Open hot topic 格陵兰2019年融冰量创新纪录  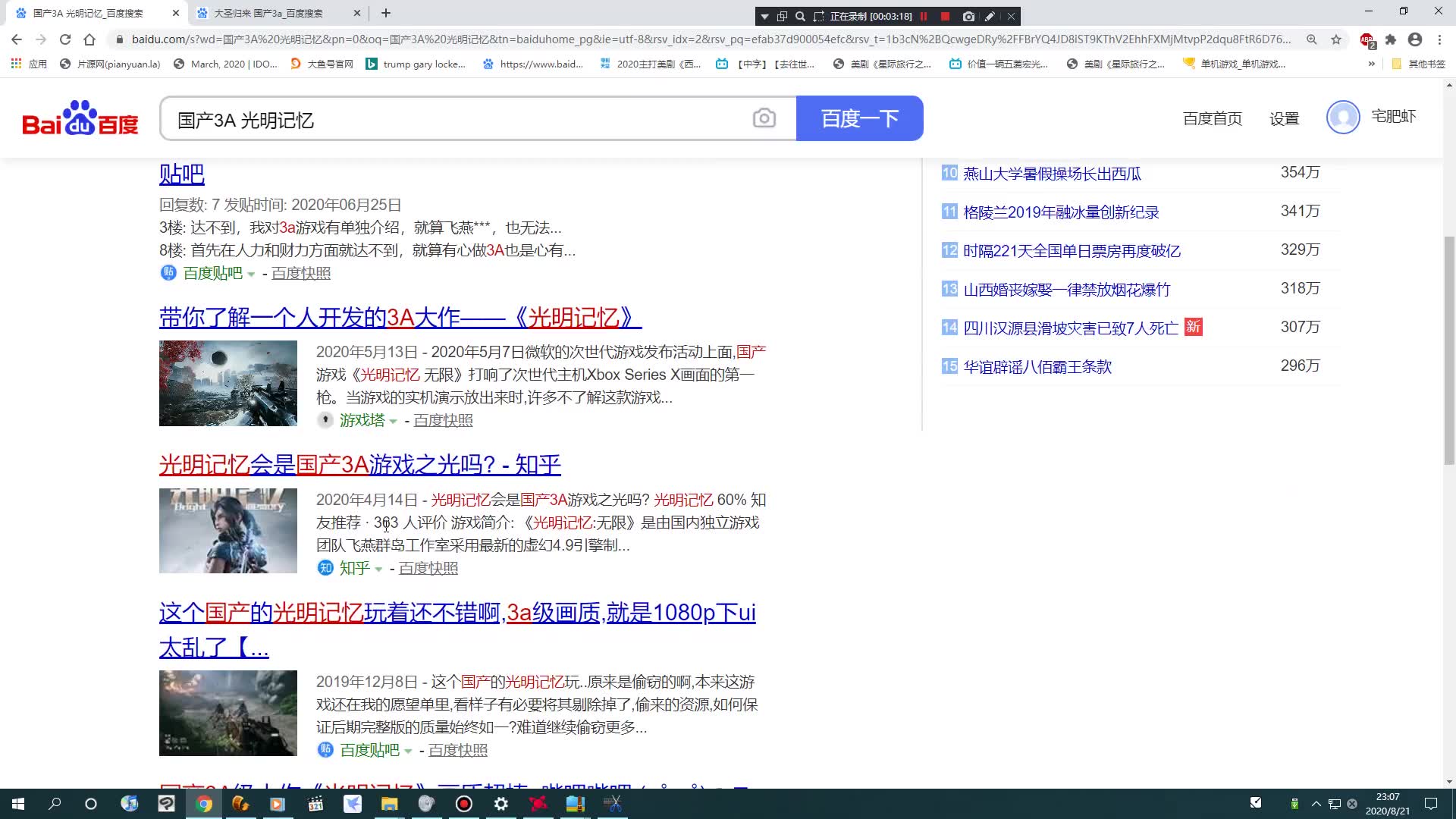1061,212
